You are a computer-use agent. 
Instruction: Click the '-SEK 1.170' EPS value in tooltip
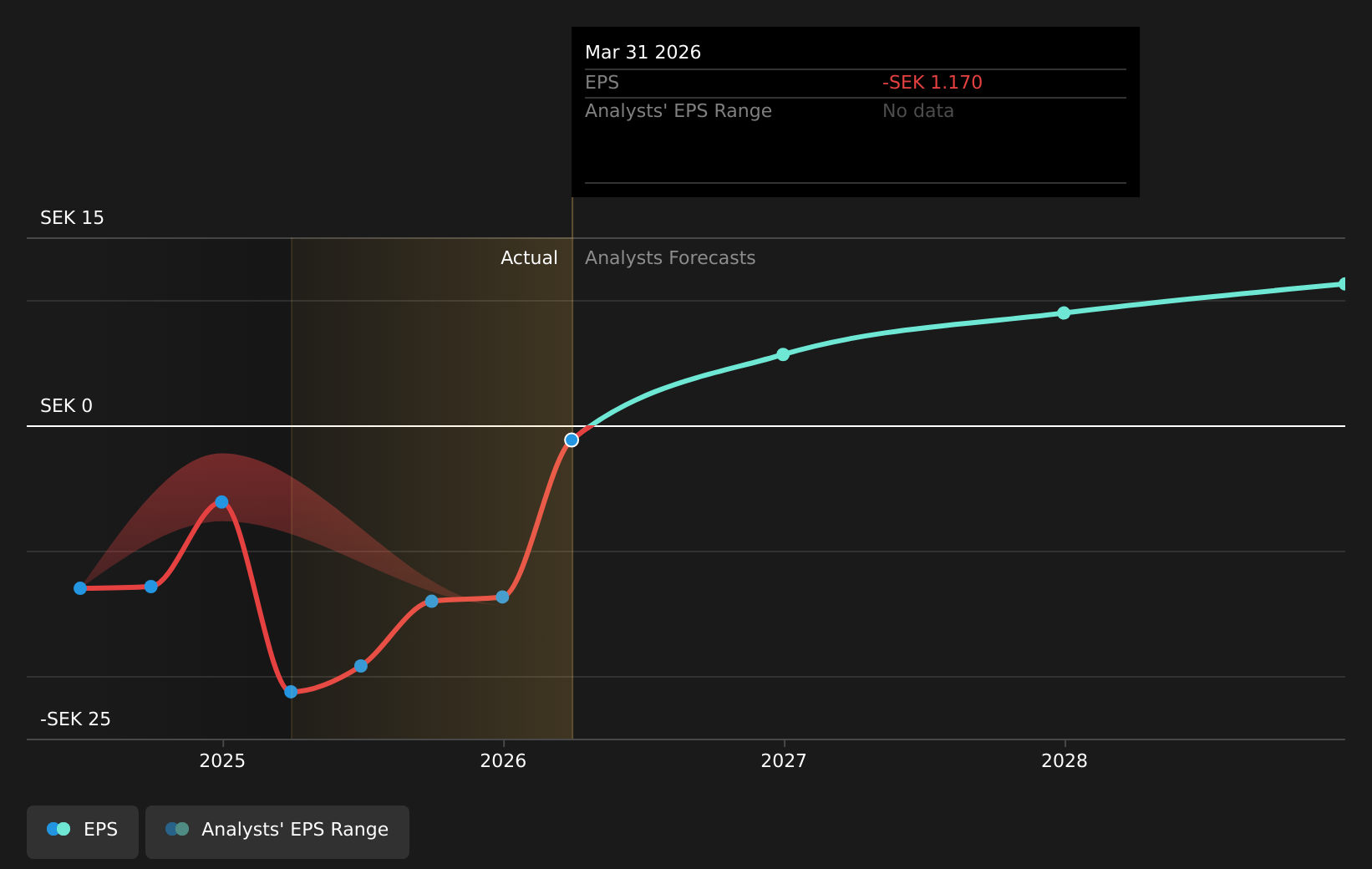(932, 83)
